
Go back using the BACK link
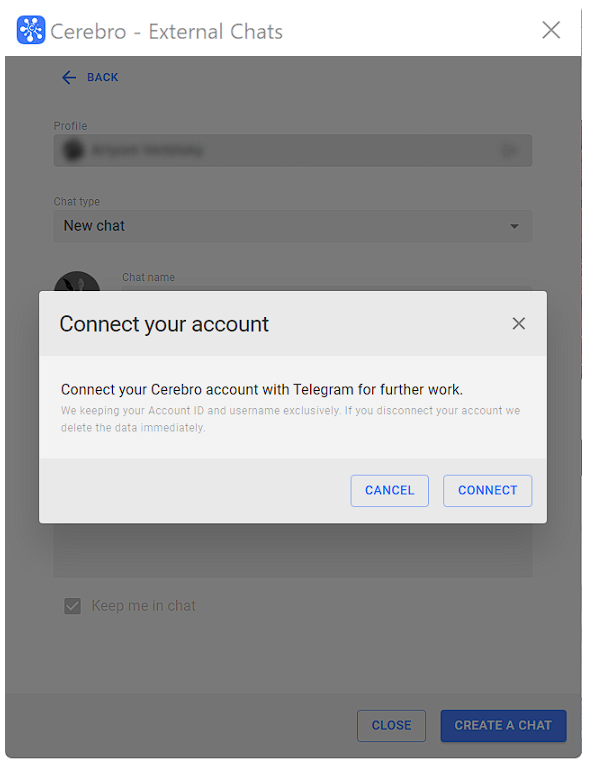[x=102, y=77]
